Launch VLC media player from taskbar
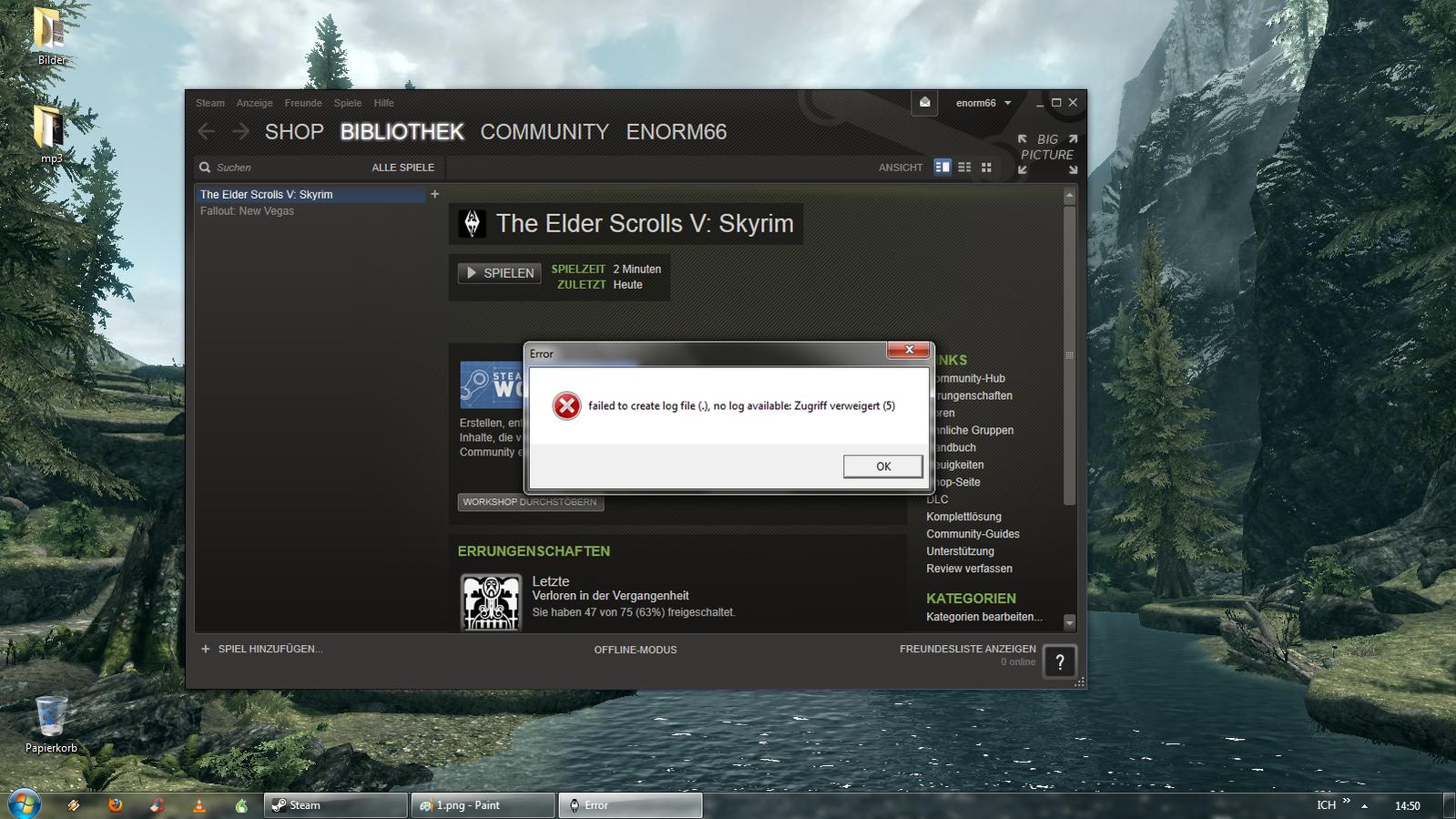The width and height of the screenshot is (1456, 819). (199, 805)
